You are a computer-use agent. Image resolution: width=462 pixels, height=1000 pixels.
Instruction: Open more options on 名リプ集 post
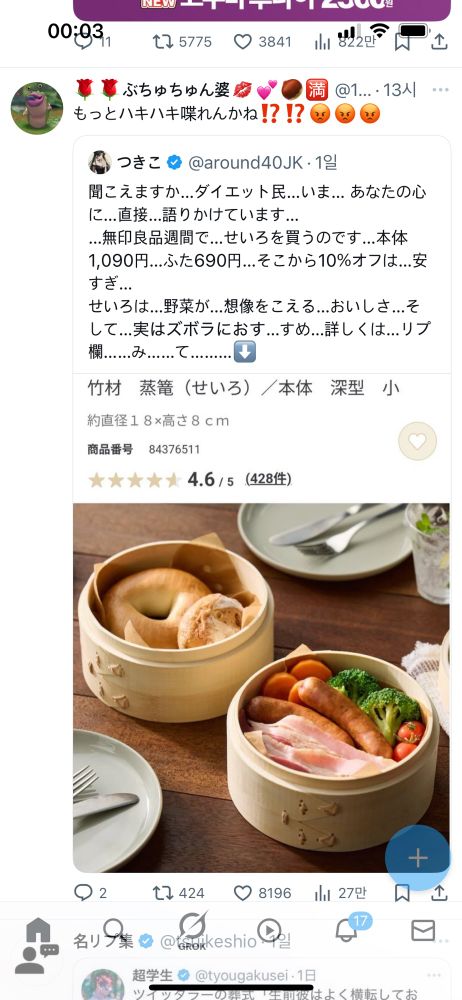[440, 940]
